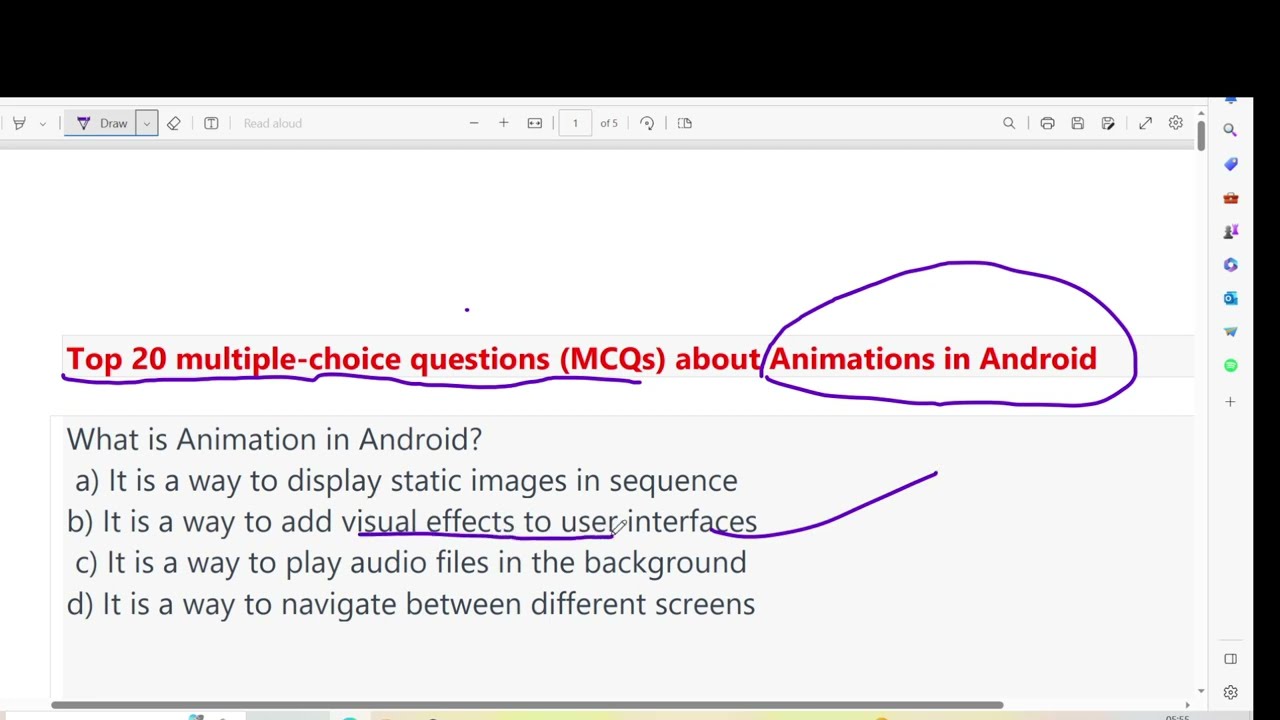Open the sidebar Shopping tag

tap(1231, 164)
